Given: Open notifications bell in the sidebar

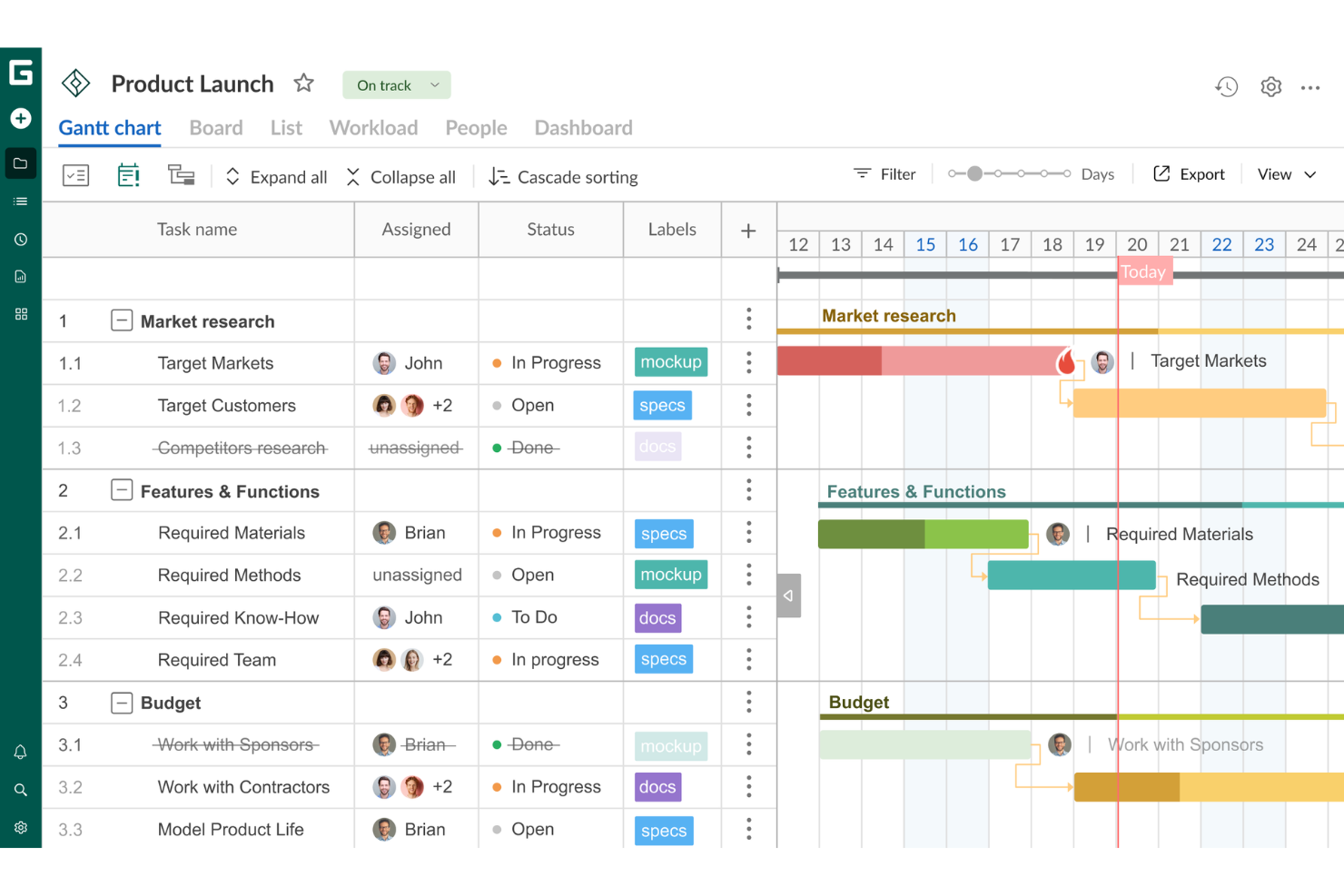Looking at the screenshot, I should pos(20,752).
